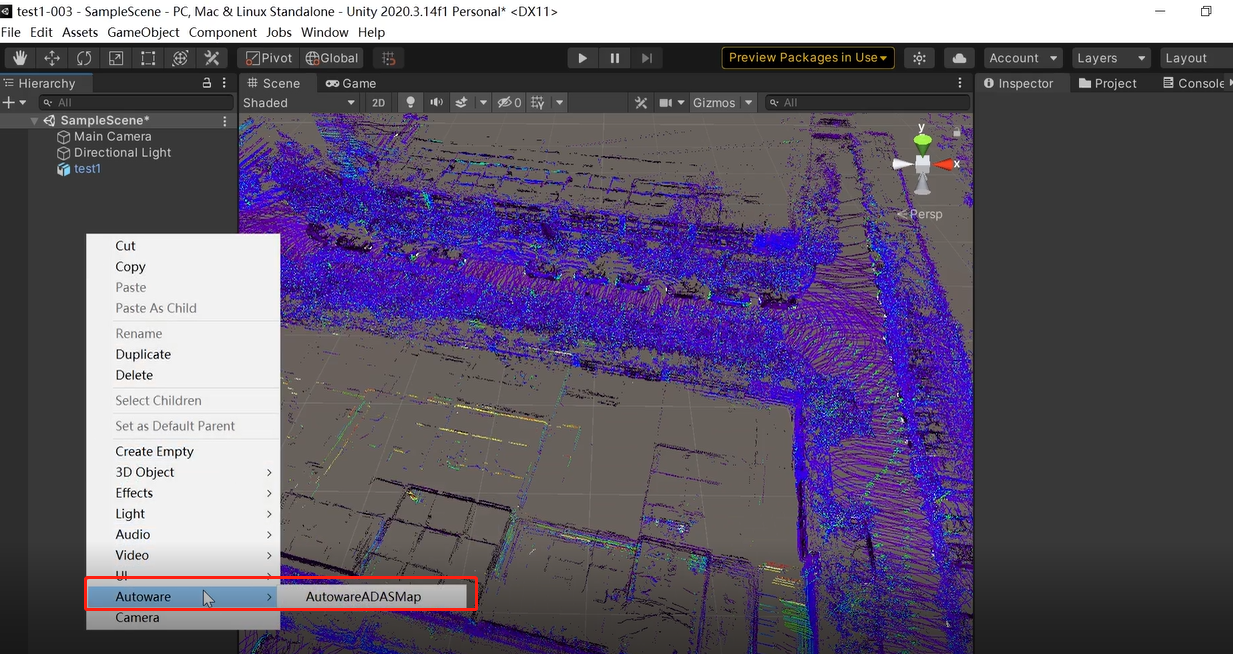Open SampleScene options kebab menu

[x=225, y=121]
